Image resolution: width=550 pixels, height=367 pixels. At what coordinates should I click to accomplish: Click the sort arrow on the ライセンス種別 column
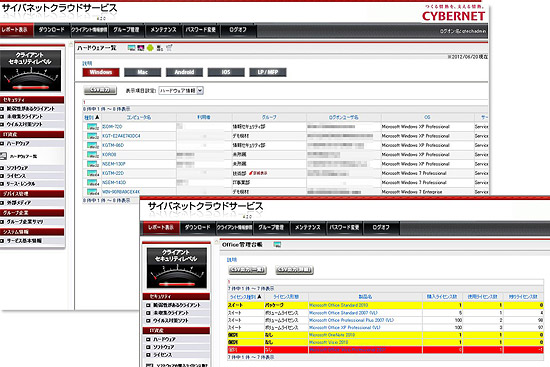click(x=259, y=297)
